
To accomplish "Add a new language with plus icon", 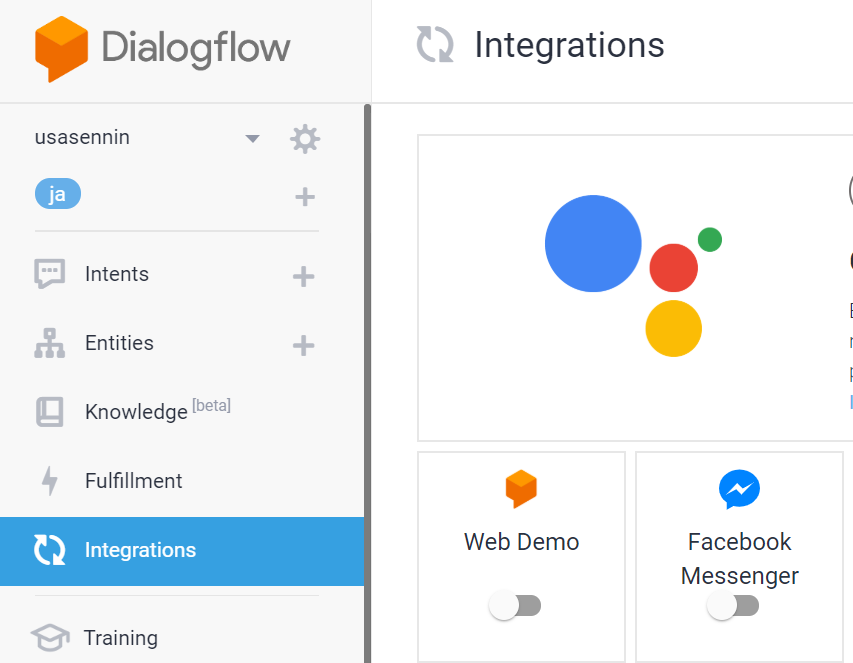I will pyautogui.click(x=305, y=197).
